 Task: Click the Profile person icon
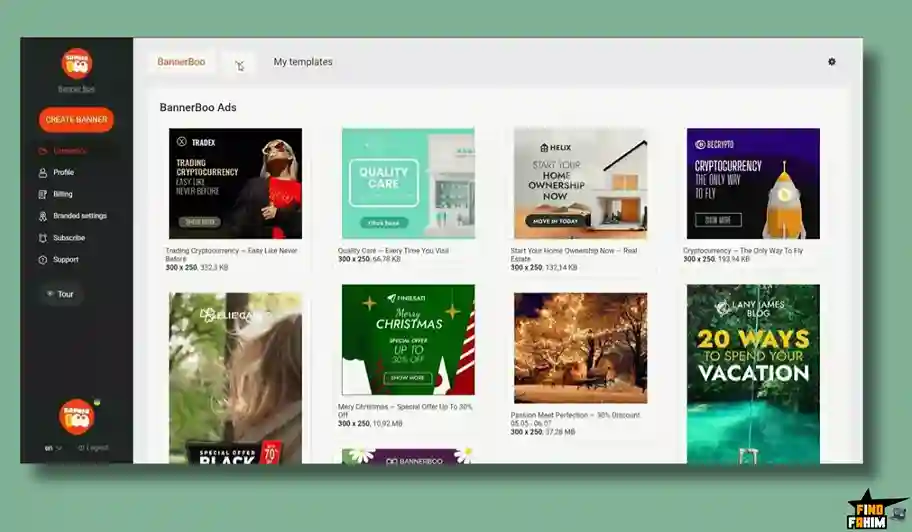tap(42, 173)
